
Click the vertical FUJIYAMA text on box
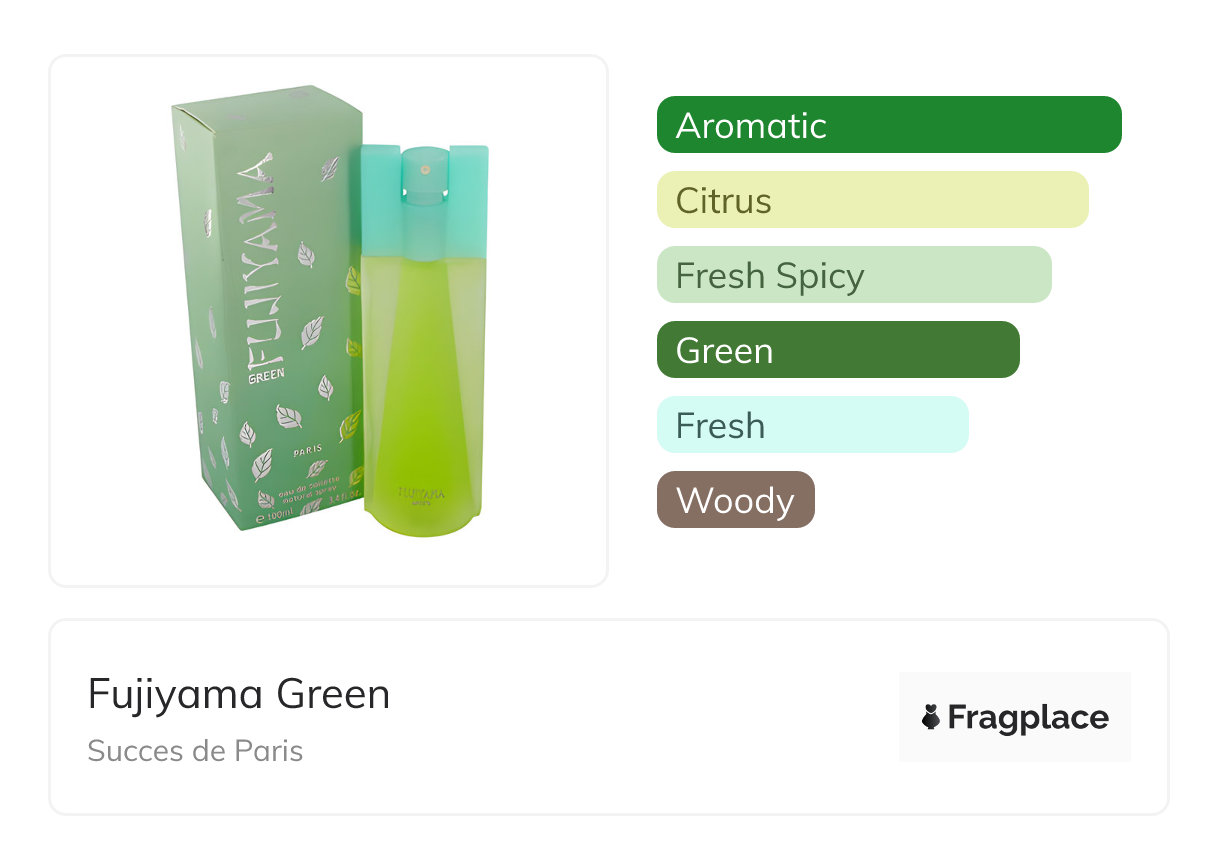pos(257,260)
